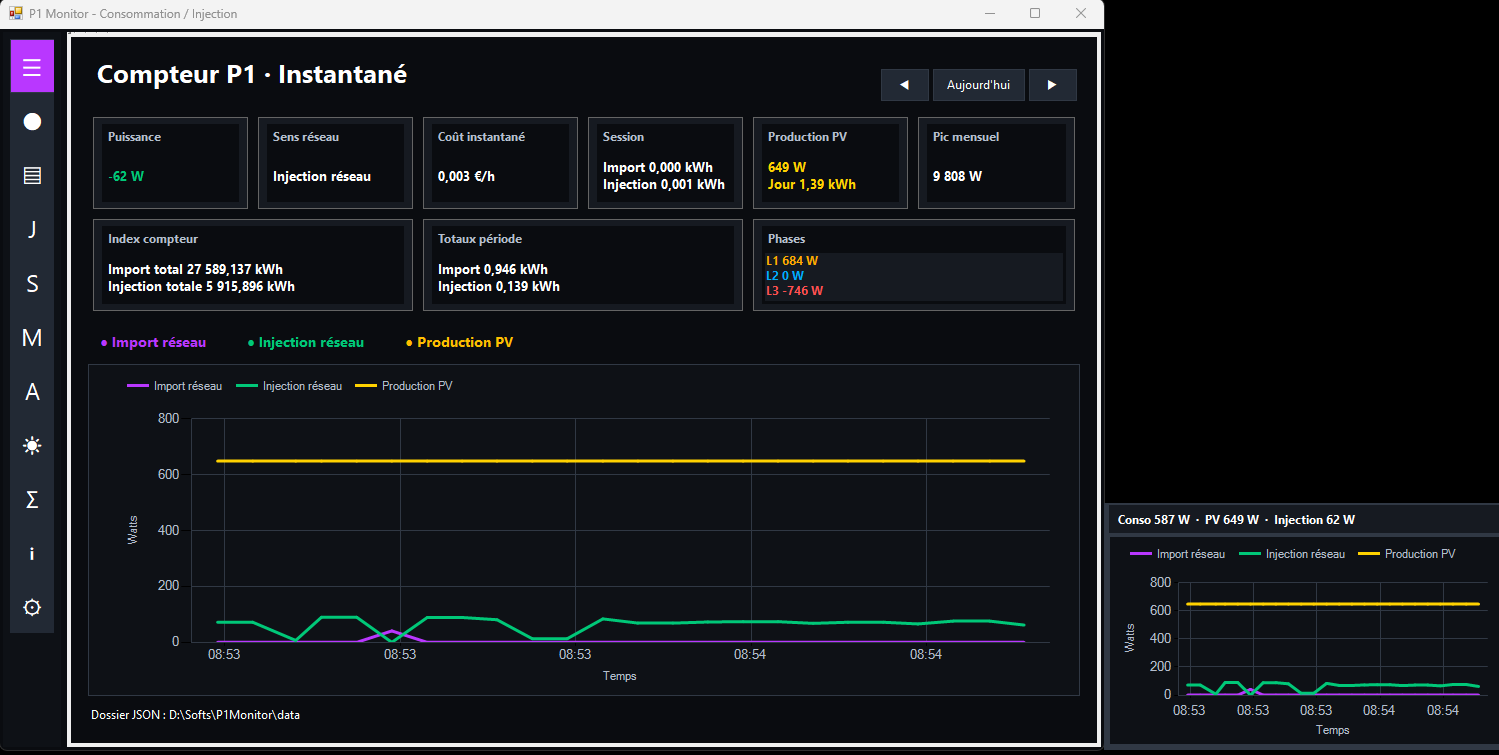This screenshot has width=1499, height=755.
Task: Open the gear settings sidebar icon
Action: coord(32,607)
